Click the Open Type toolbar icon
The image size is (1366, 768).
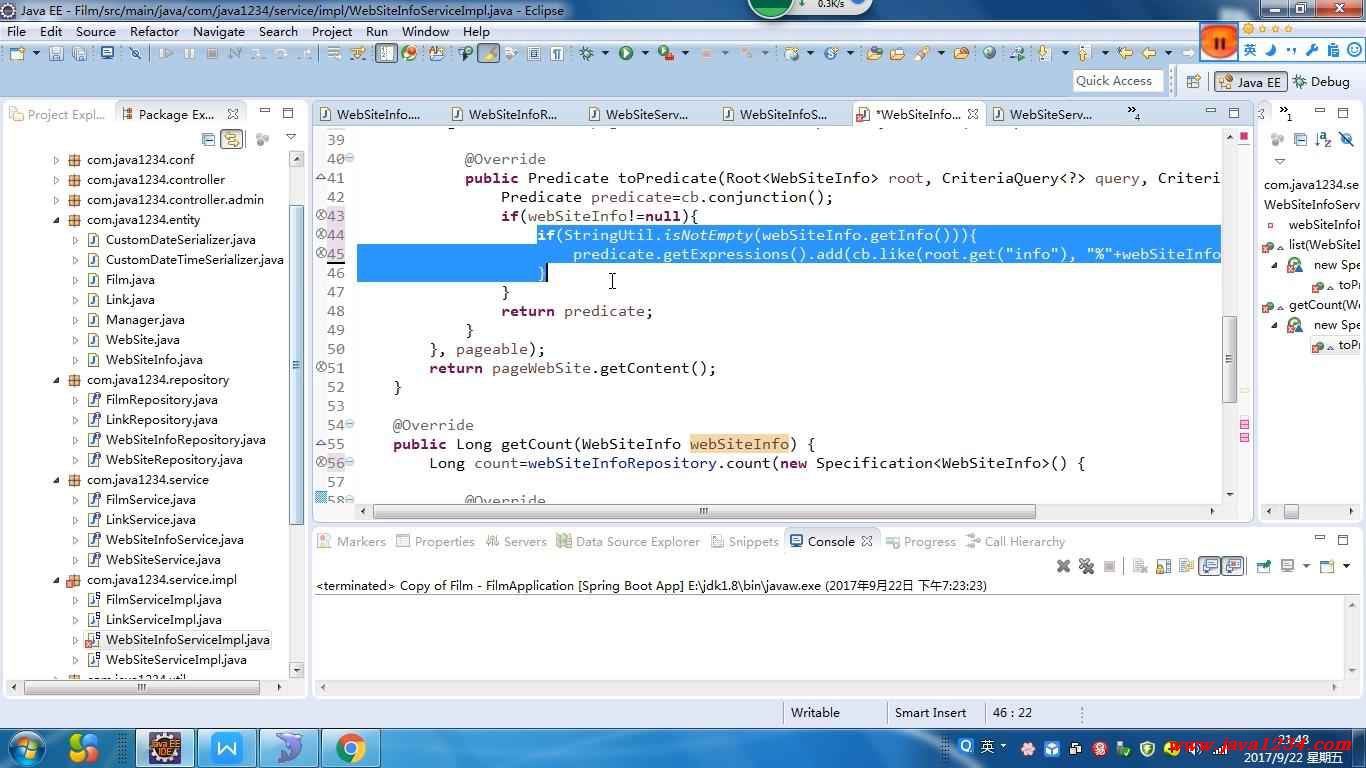click(874, 53)
